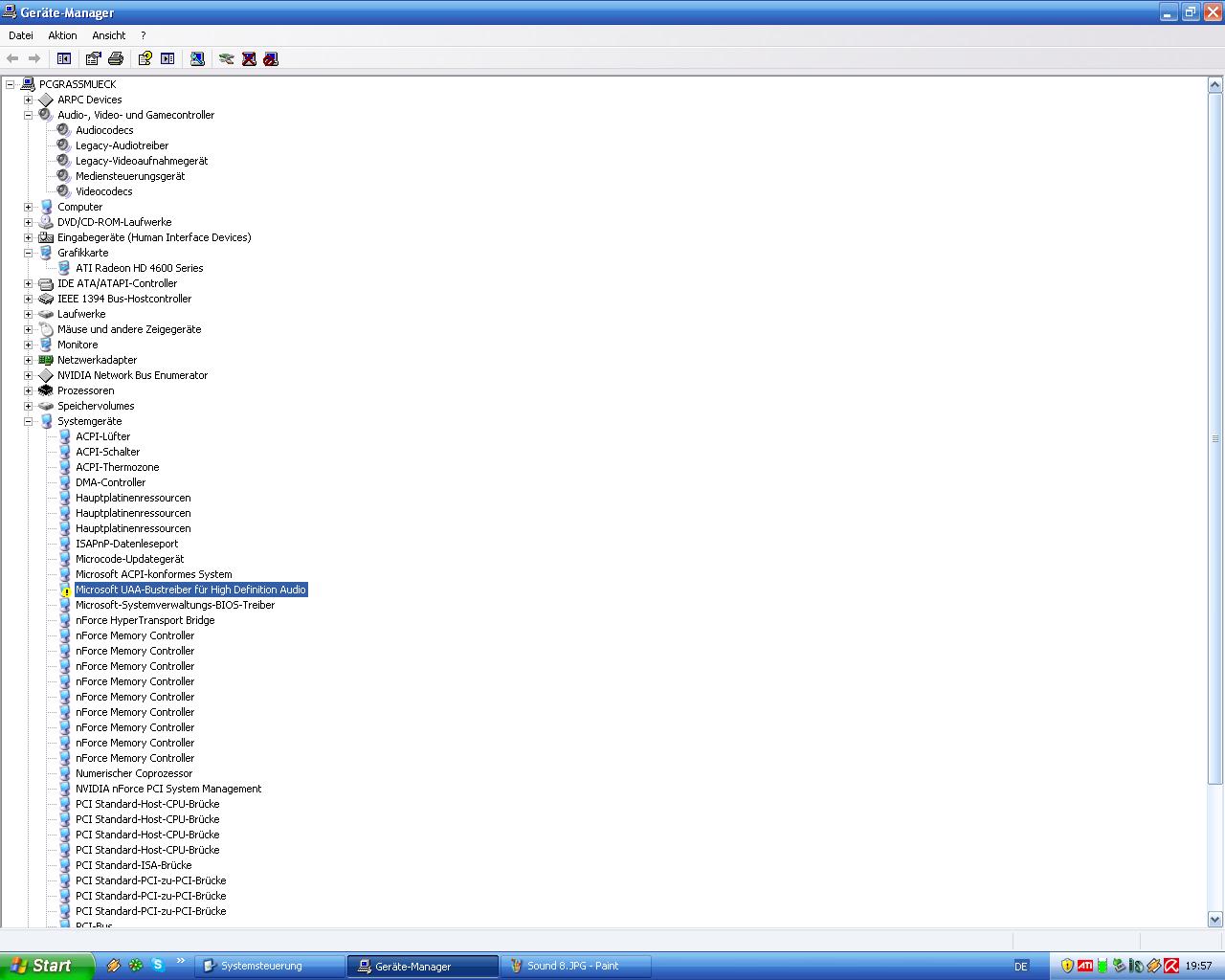Screen dimensions: 1225x980
Task: Expand the ARPC Devices node
Action: [28, 100]
